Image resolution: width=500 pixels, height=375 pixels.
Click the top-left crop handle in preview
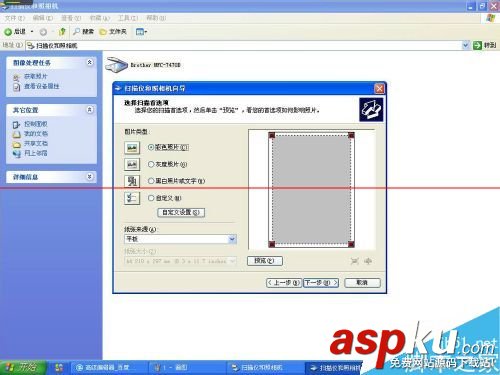pyautogui.click(x=272, y=135)
